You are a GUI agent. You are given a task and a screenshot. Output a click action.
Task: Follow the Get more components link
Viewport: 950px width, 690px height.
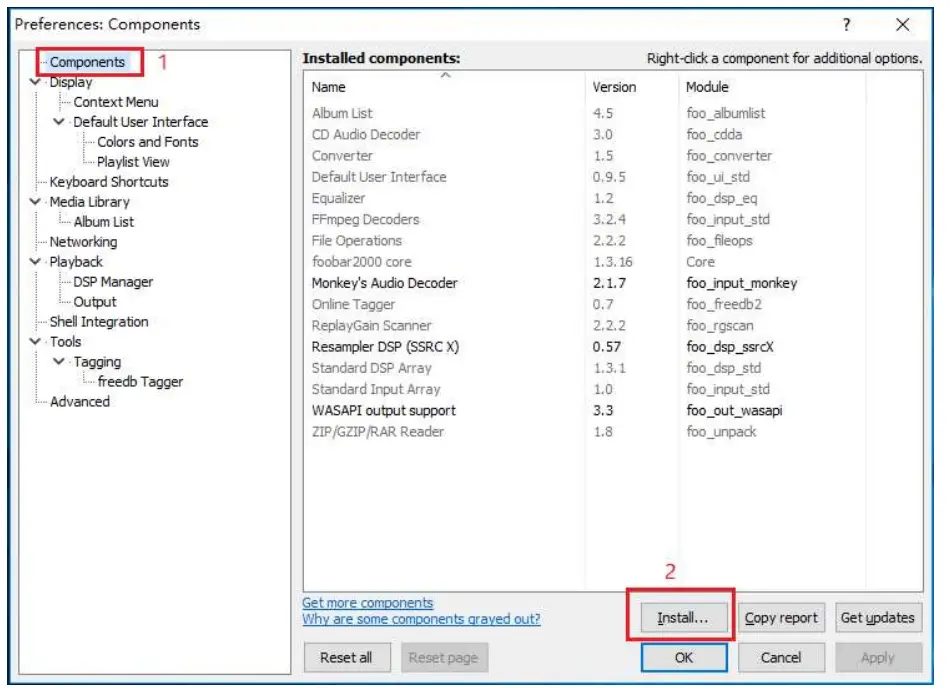coord(368,603)
